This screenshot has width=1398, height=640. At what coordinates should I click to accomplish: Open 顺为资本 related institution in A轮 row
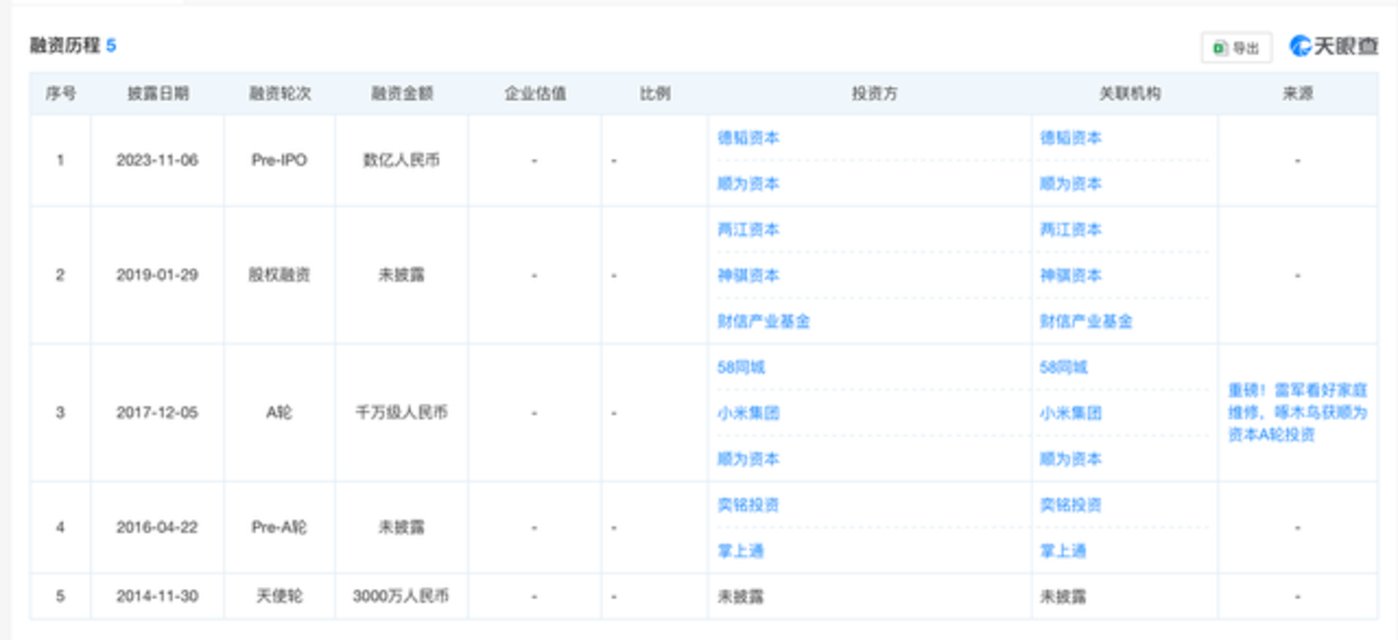(x=1070, y=459)
